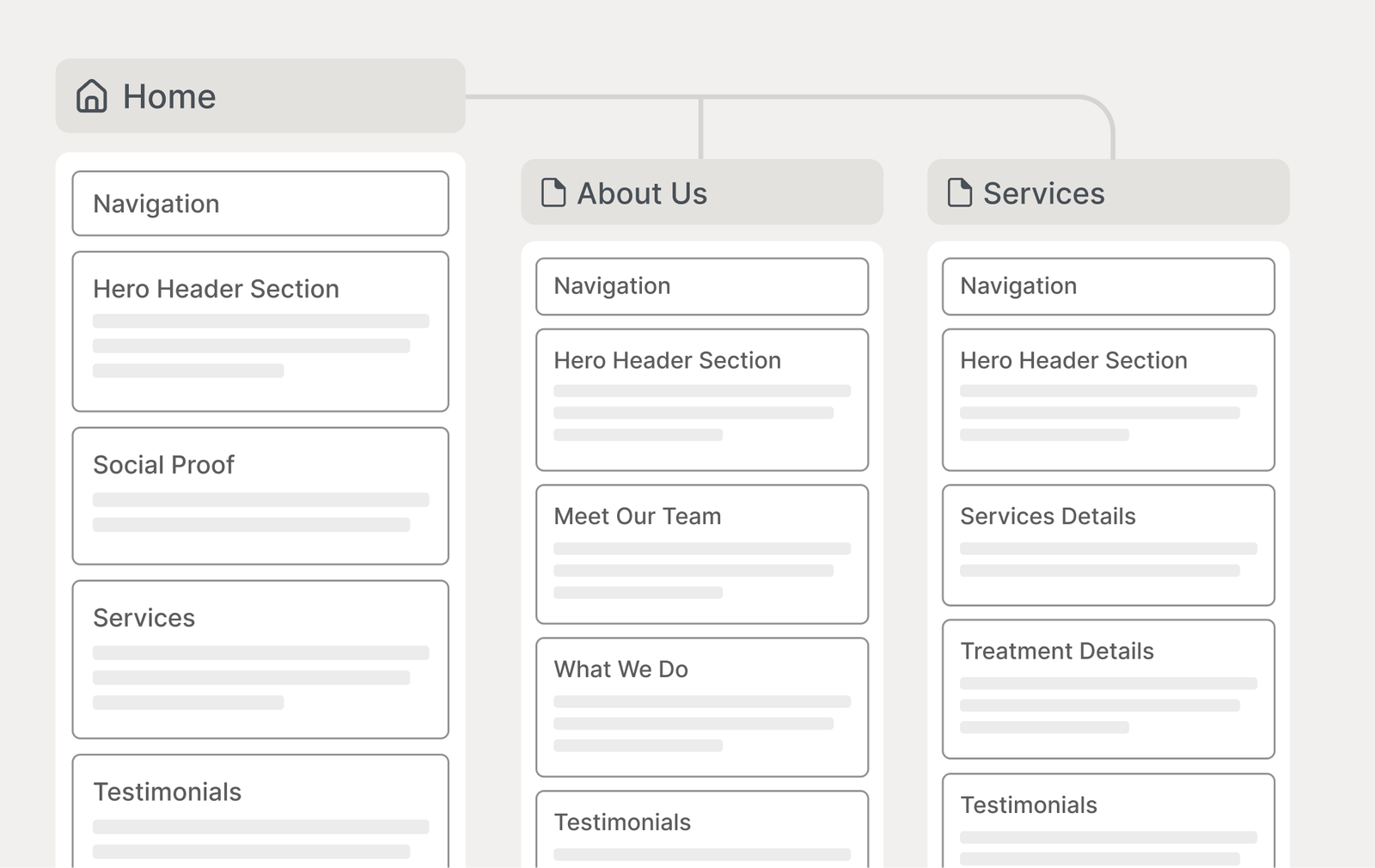Select the About Us page header
This screenshot has height=868, width=1375.
click(x=701, y=193)
